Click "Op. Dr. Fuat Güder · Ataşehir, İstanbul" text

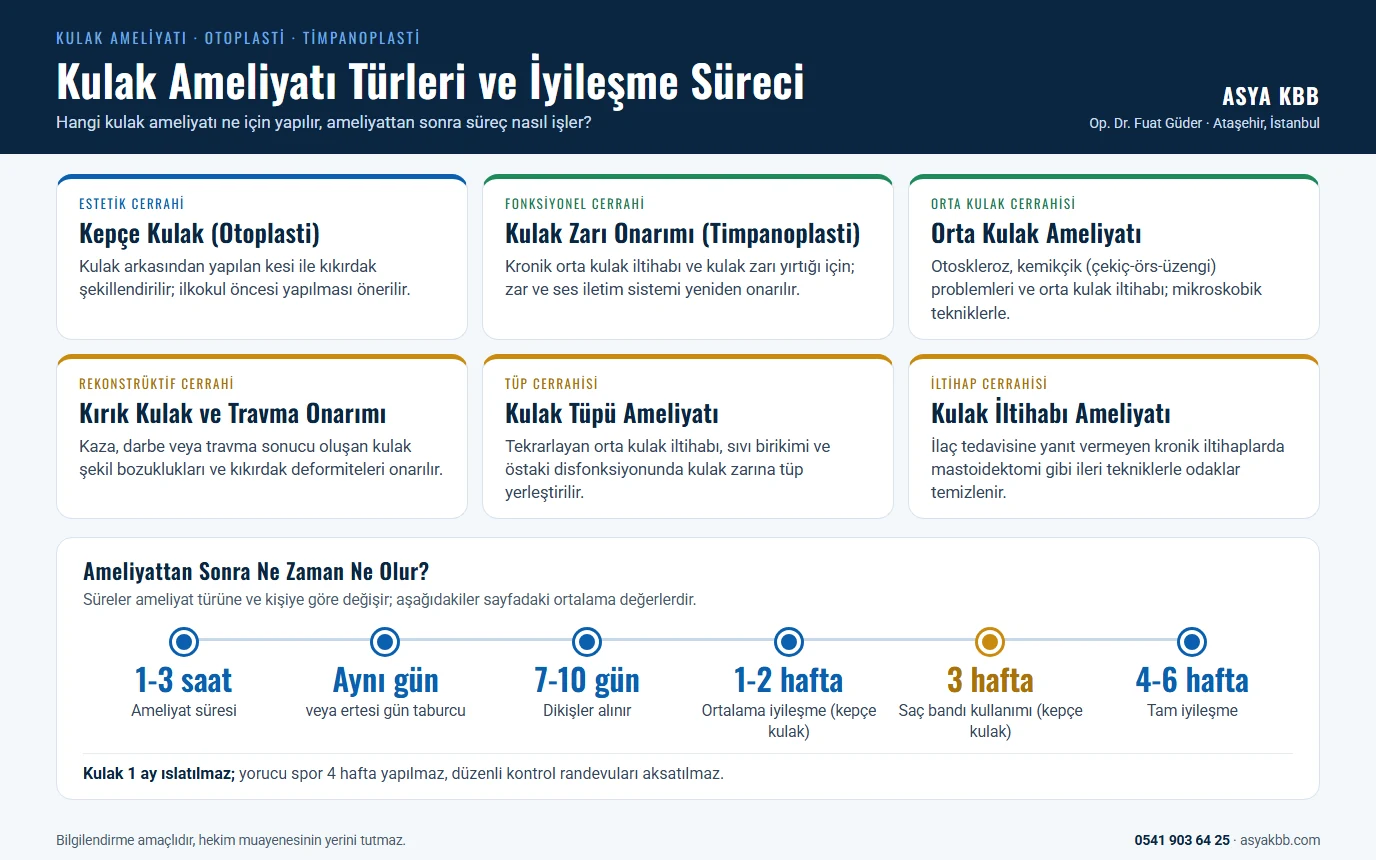(1204, 124)
